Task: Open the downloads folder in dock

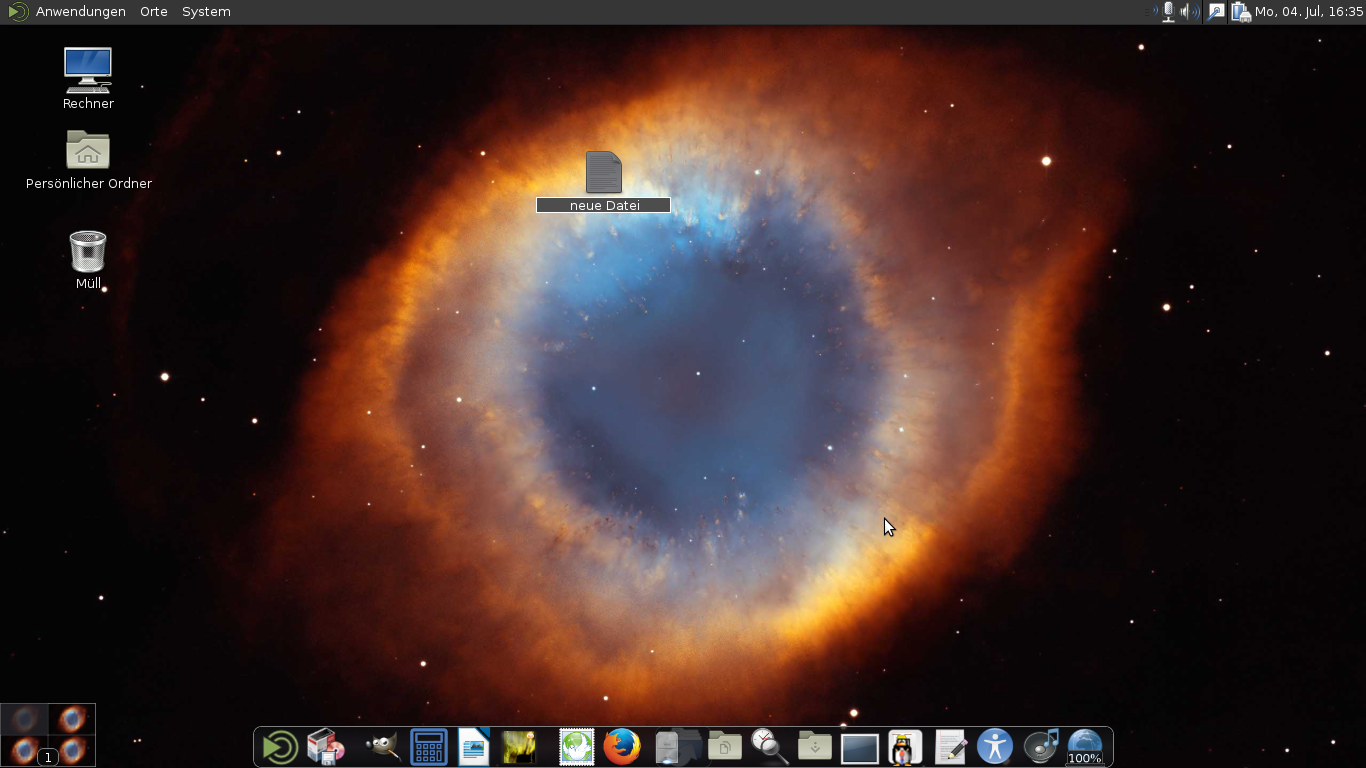Action: (x=815, y=745)
